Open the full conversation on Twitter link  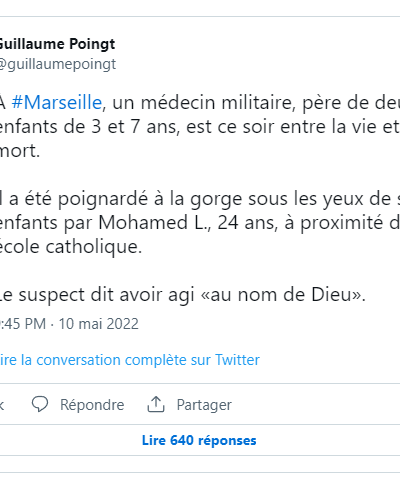(130, 360)
